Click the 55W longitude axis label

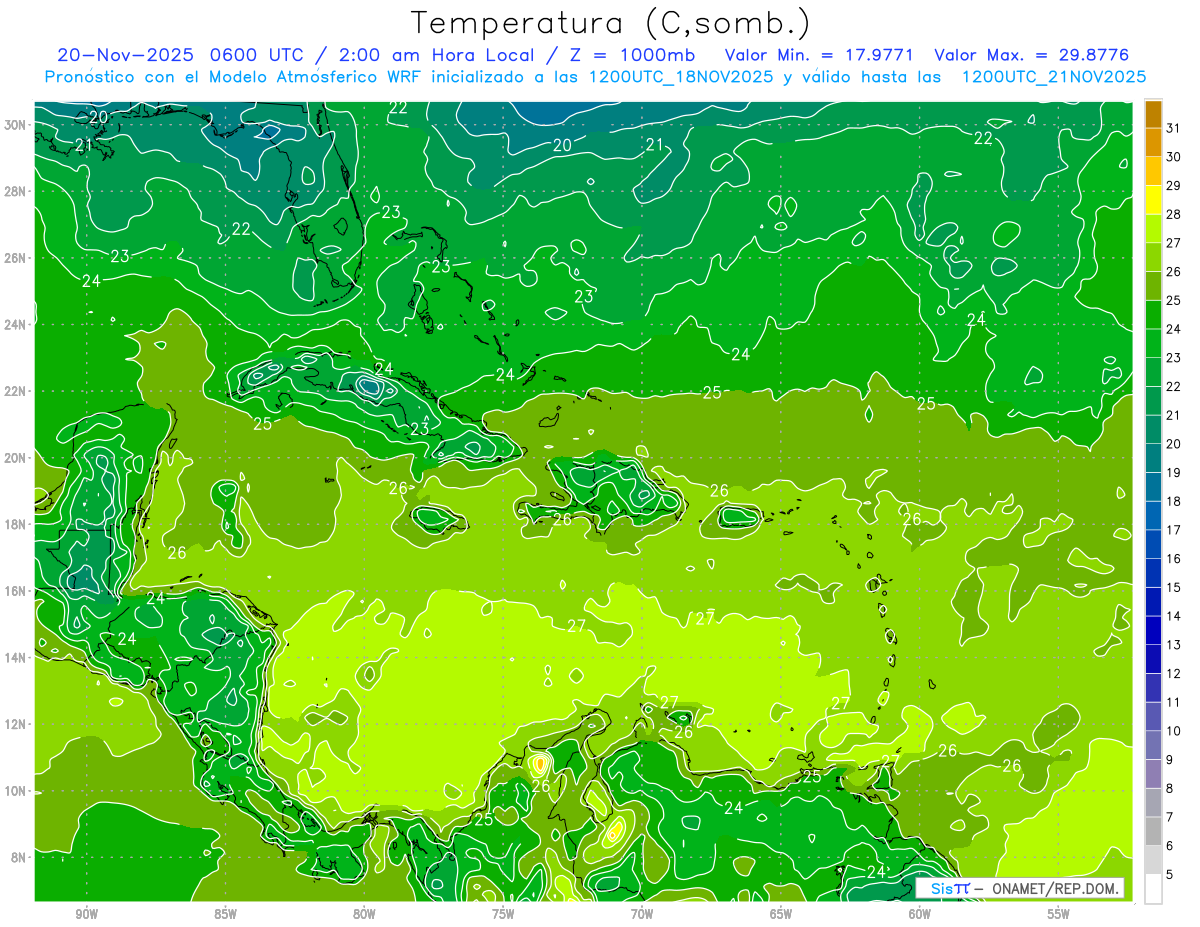(x=1059, y=913)
